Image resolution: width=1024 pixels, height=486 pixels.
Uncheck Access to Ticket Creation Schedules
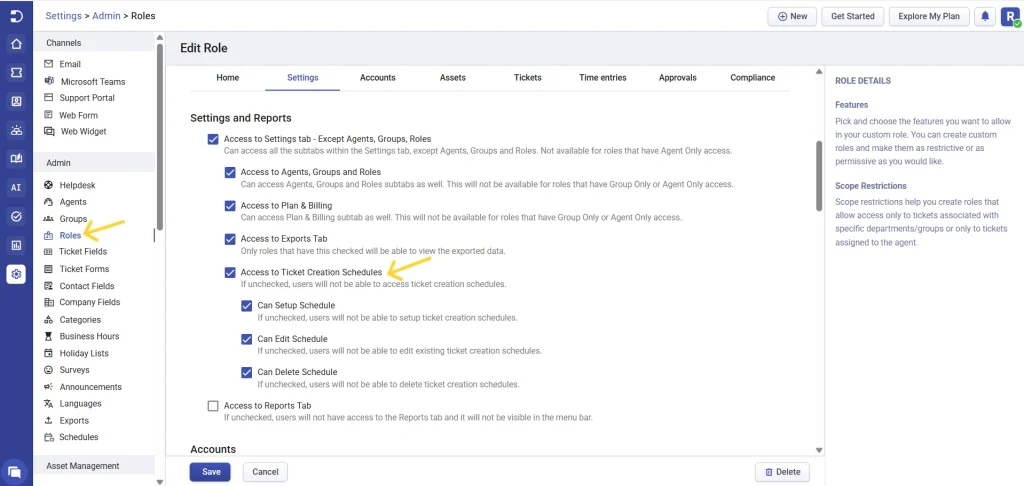point(229,272)
